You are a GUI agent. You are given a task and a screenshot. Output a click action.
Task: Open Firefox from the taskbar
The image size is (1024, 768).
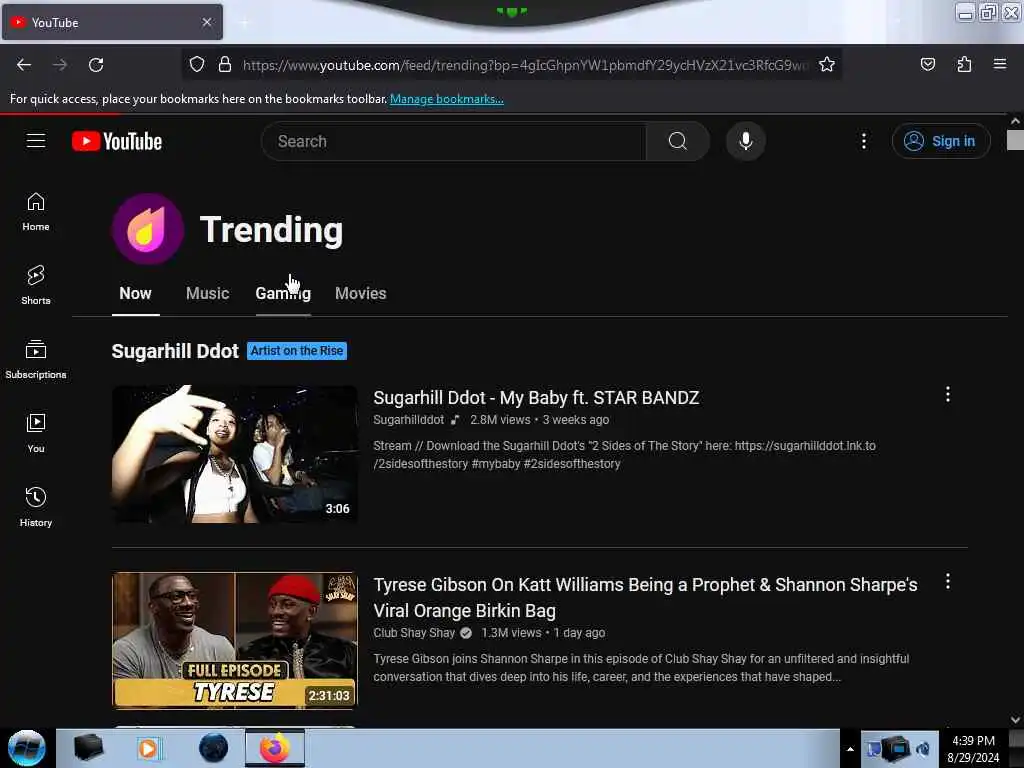click(x=275, y=748)
